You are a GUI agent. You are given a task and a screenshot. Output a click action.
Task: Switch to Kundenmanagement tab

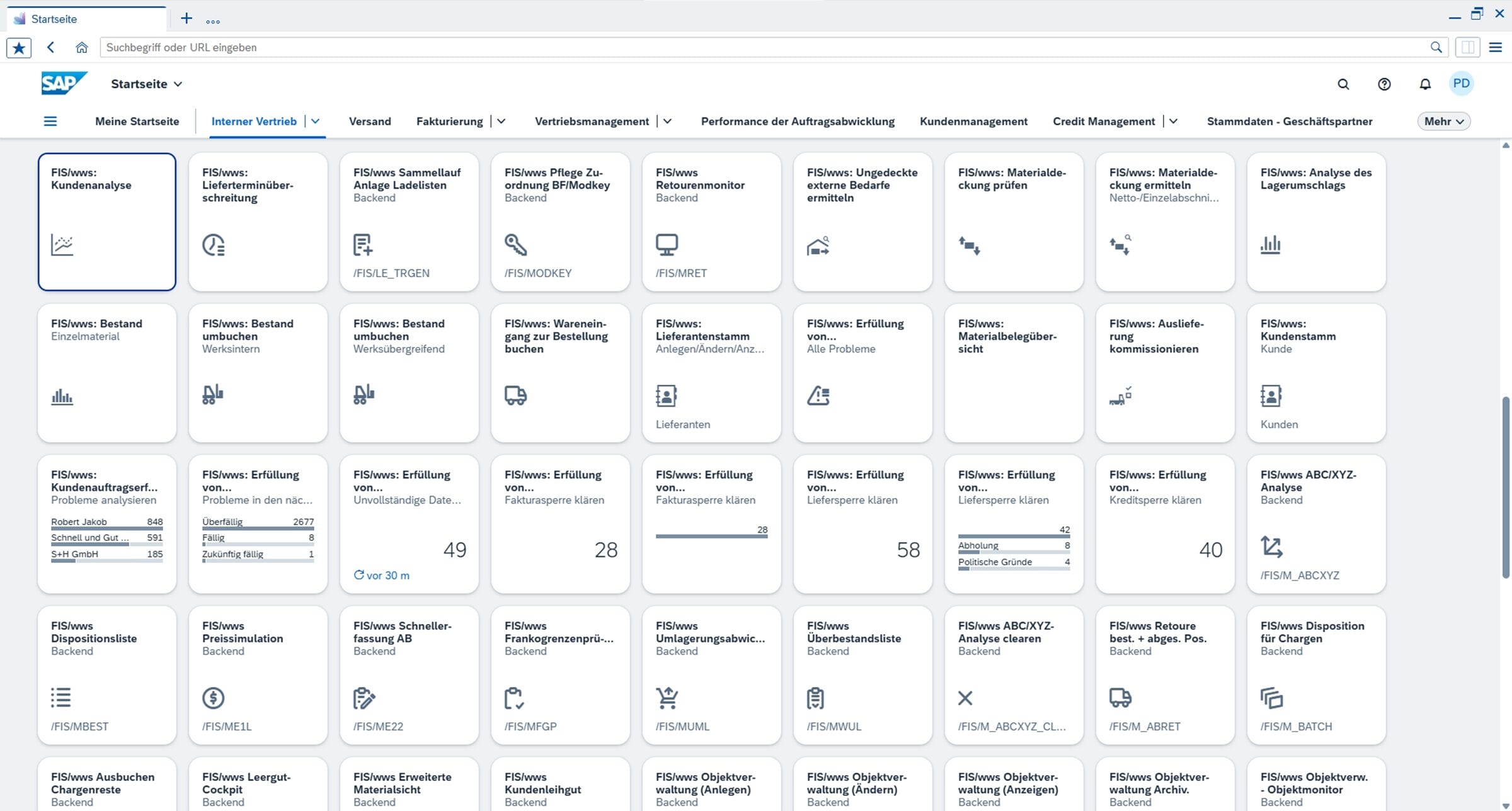click(x=973, y=121)
